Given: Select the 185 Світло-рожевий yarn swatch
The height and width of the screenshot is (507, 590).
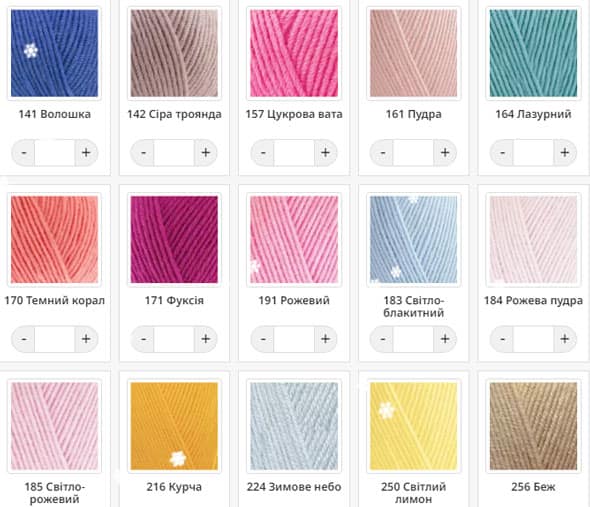Looking at the screenshot, I should (x=55, y=426).
